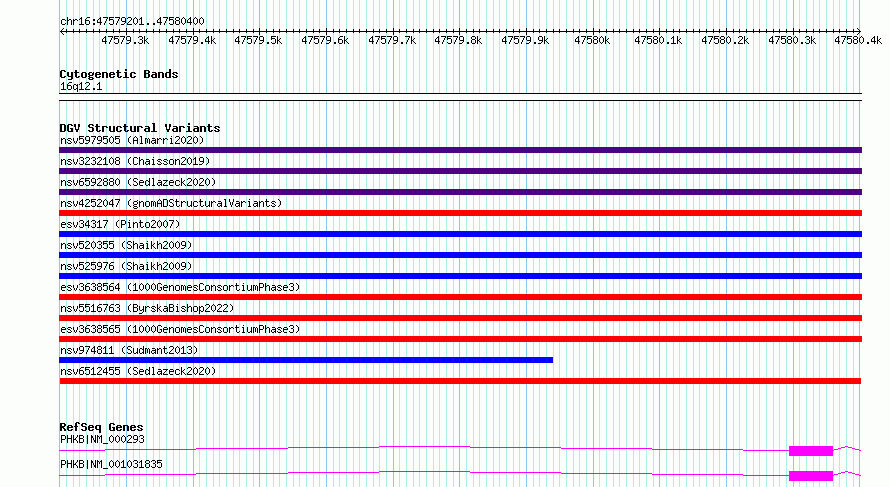Click the PHKB|NM_001031835 gene label
This screenshot has height=487, width=890.
click(x=111, y=464)
